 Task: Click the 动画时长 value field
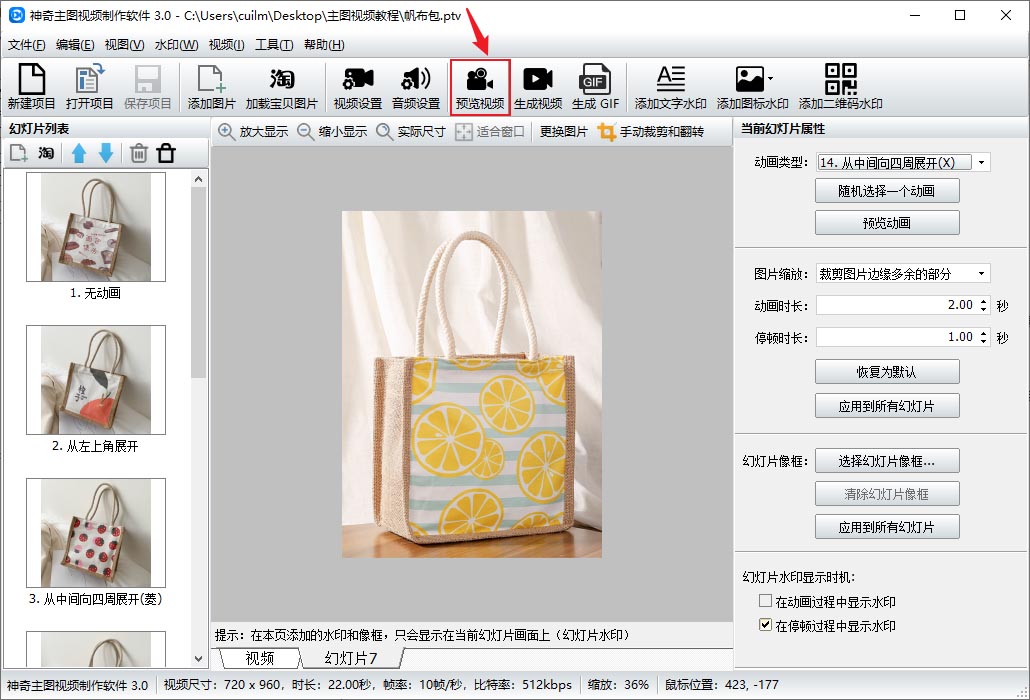pos(897,305)
